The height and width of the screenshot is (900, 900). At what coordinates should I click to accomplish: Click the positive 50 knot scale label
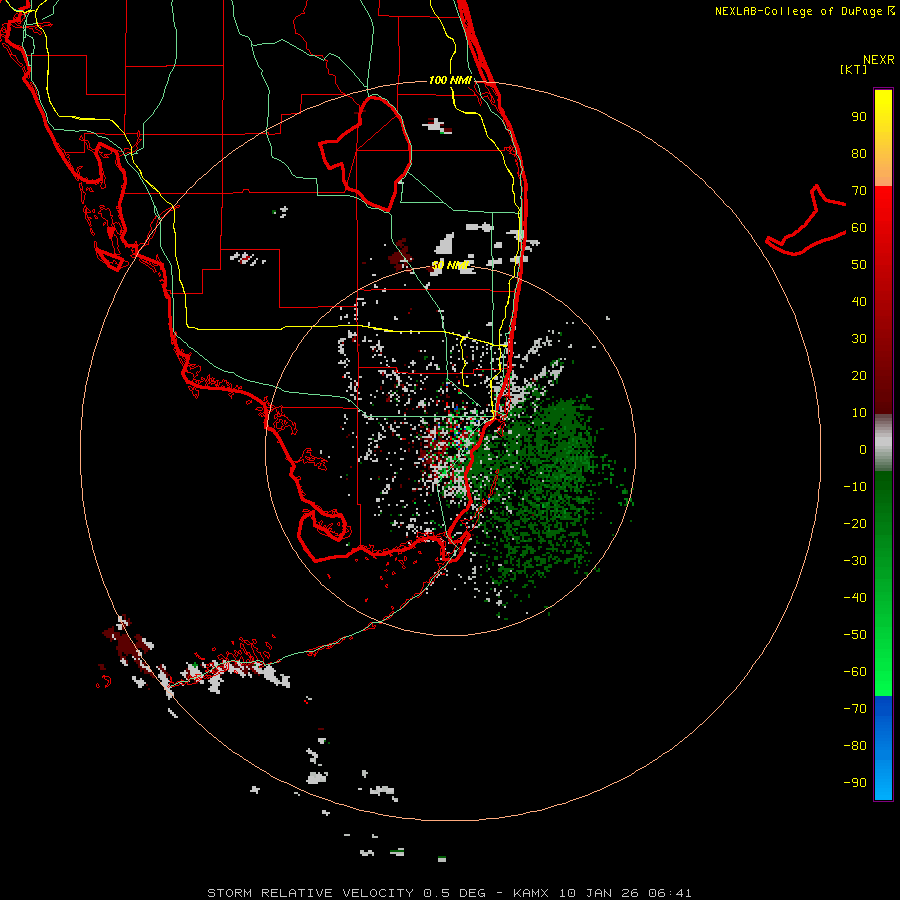click(859, 265)
